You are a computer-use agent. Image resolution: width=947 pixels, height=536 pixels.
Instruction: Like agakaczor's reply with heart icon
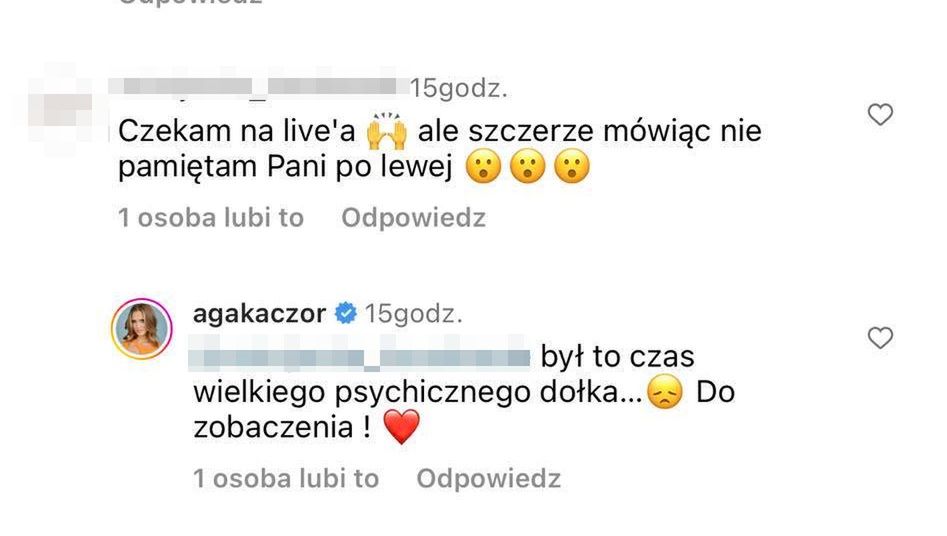880,338
